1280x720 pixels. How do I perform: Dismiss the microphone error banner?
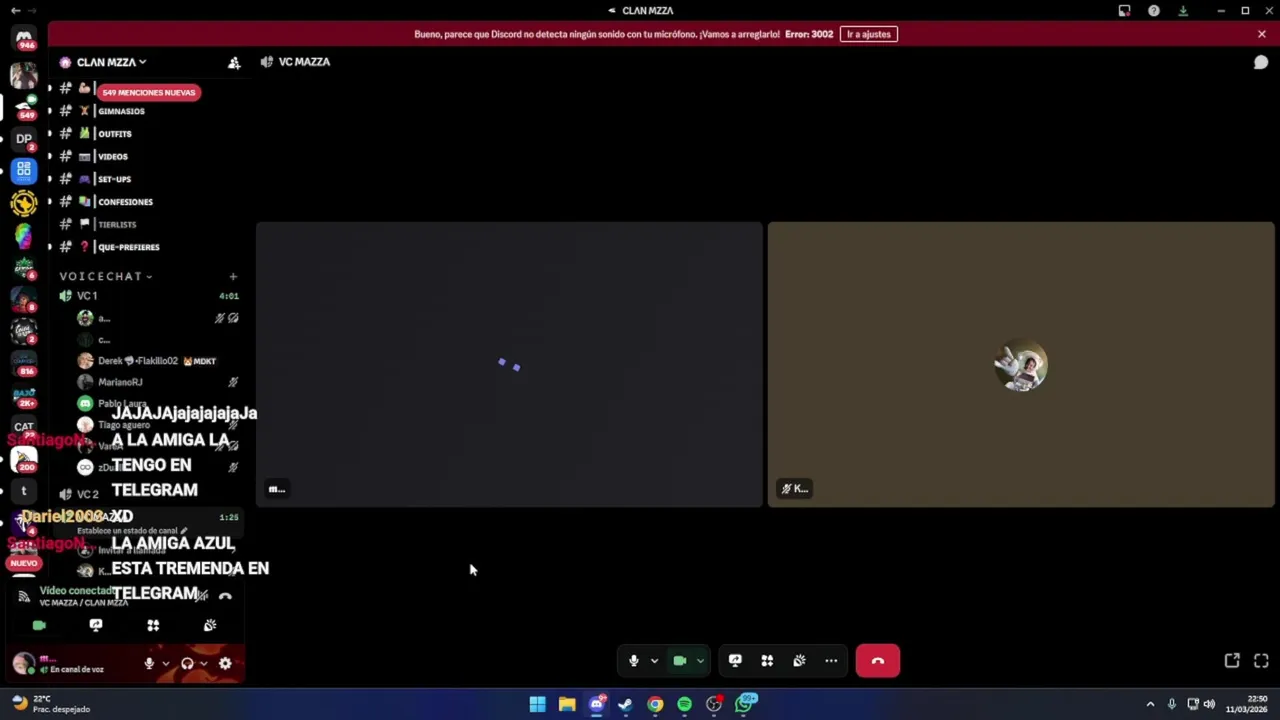point(1261,34)
